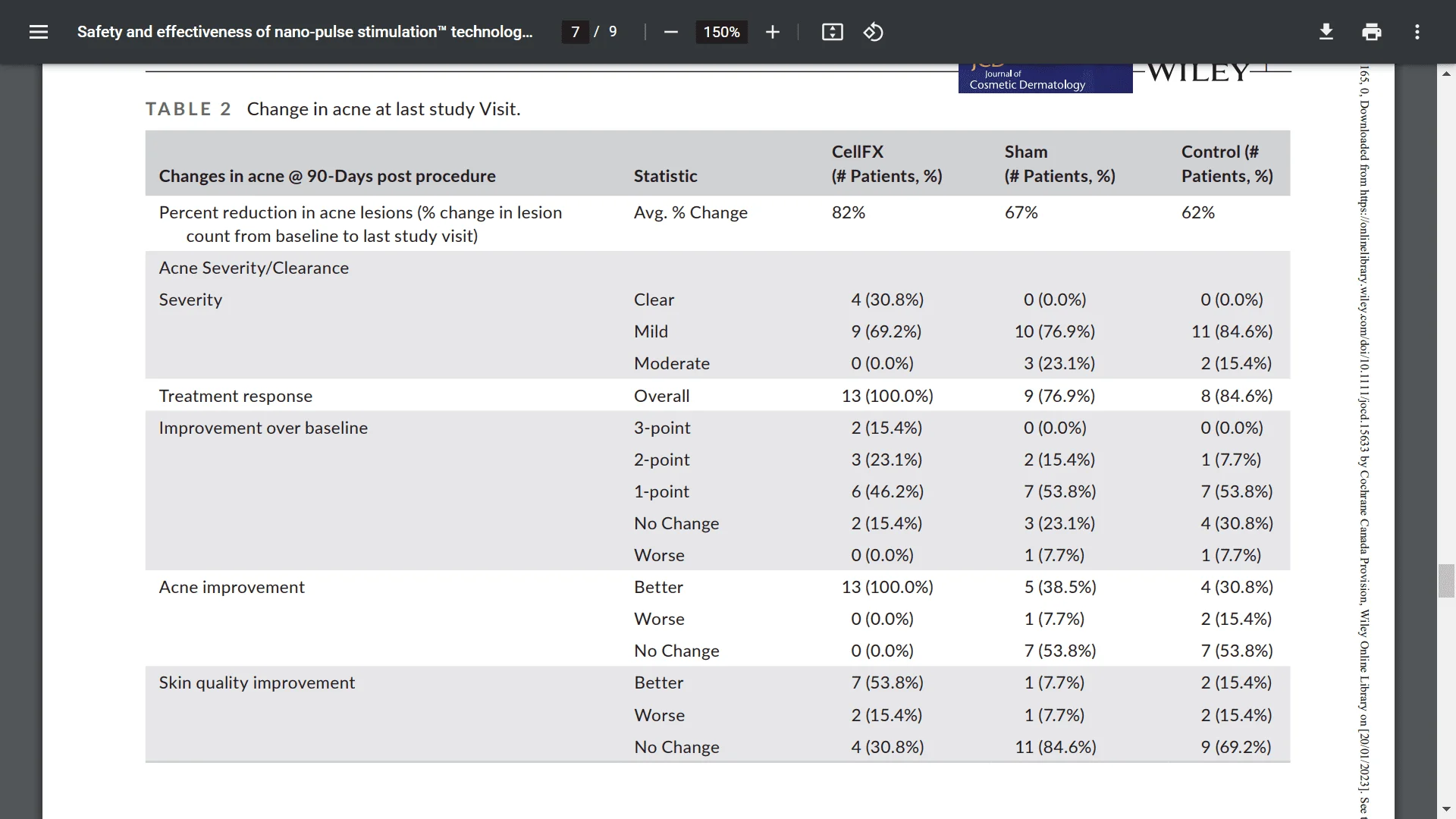
Task: Click the '9 (69.2%)' No Change Control value
Action: 1235,747
